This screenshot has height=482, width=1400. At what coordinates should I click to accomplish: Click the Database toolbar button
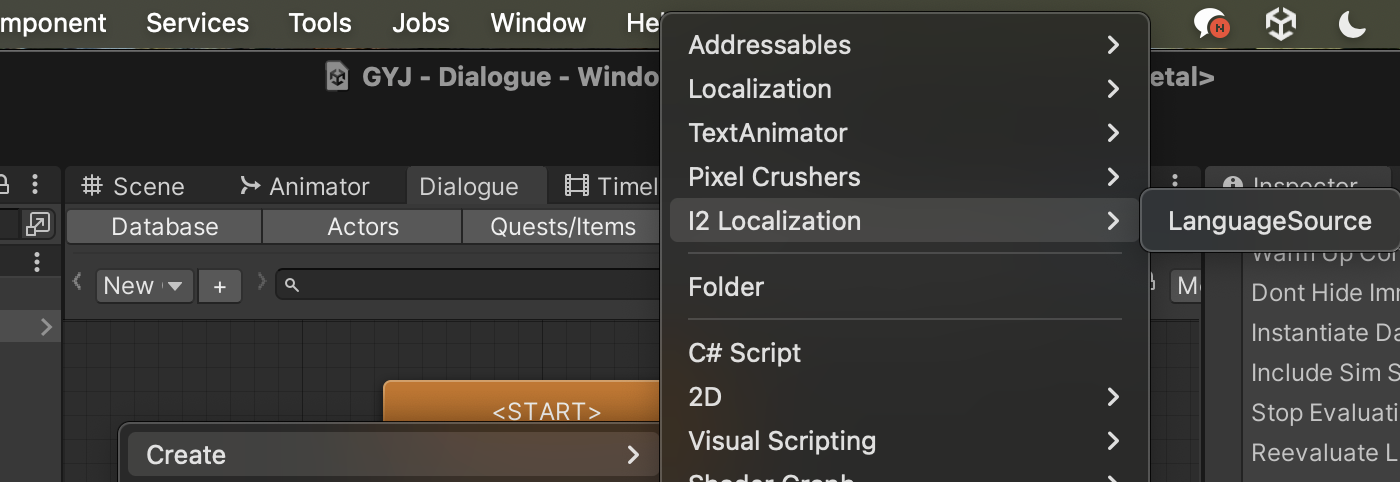point(165,227)
